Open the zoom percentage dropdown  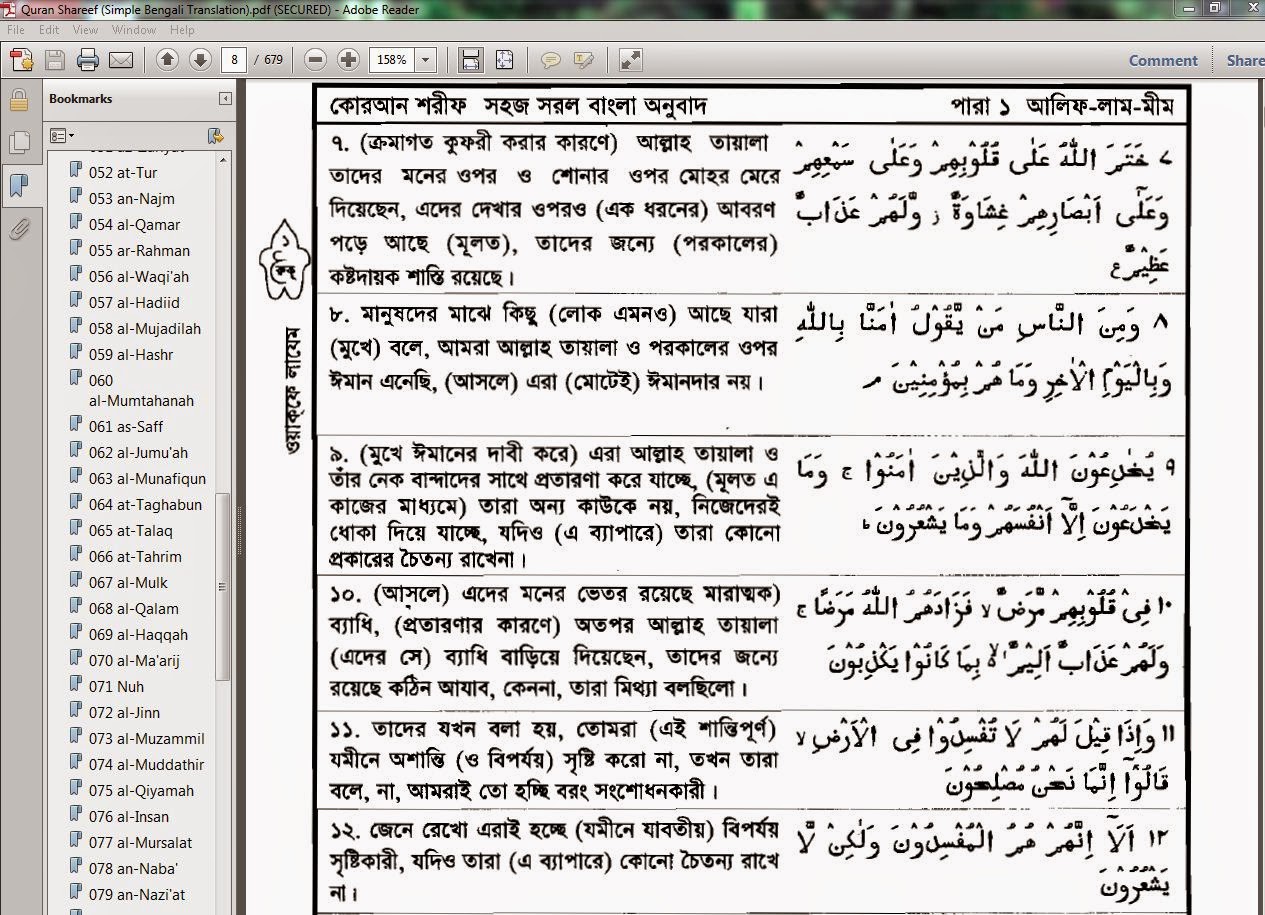tap(424, 60)
